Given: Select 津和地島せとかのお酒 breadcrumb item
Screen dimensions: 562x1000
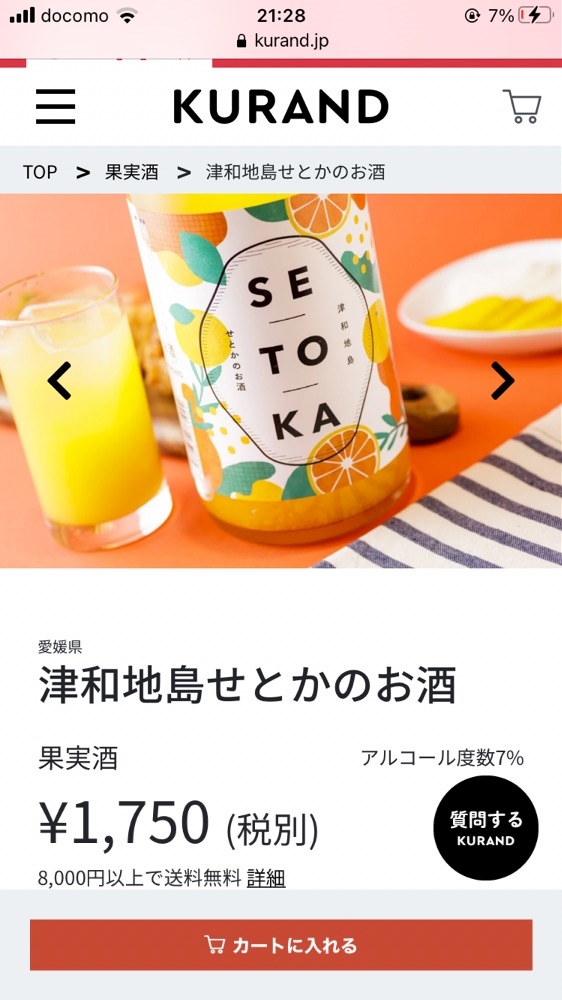Looking at the screenshot, I should coord(295,172).
